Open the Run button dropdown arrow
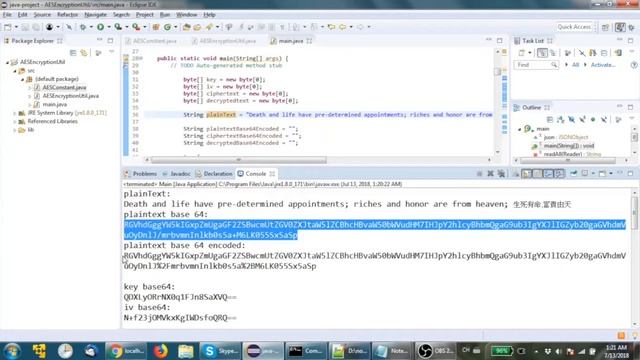 [109, 27]
